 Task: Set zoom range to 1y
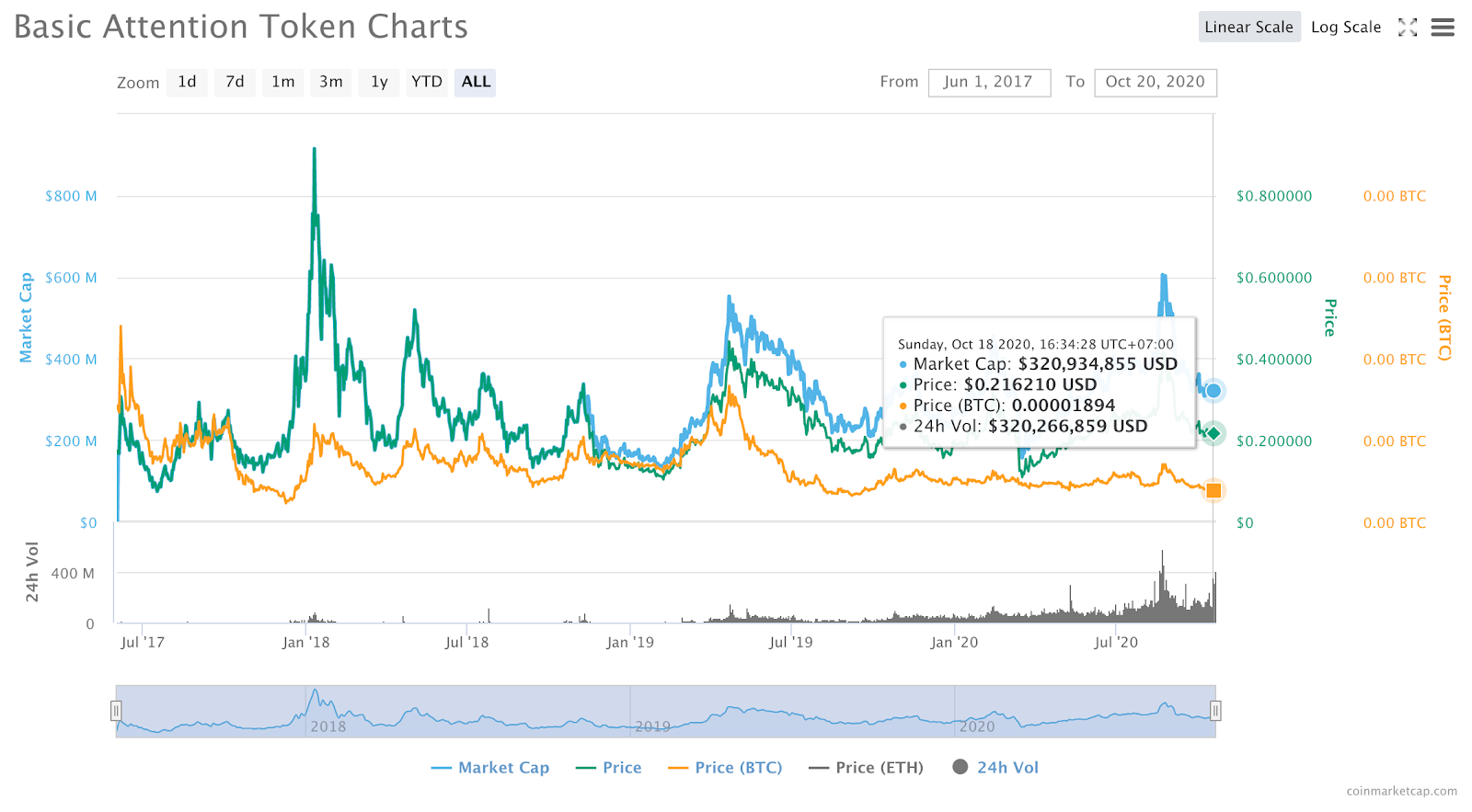[379, 82]
